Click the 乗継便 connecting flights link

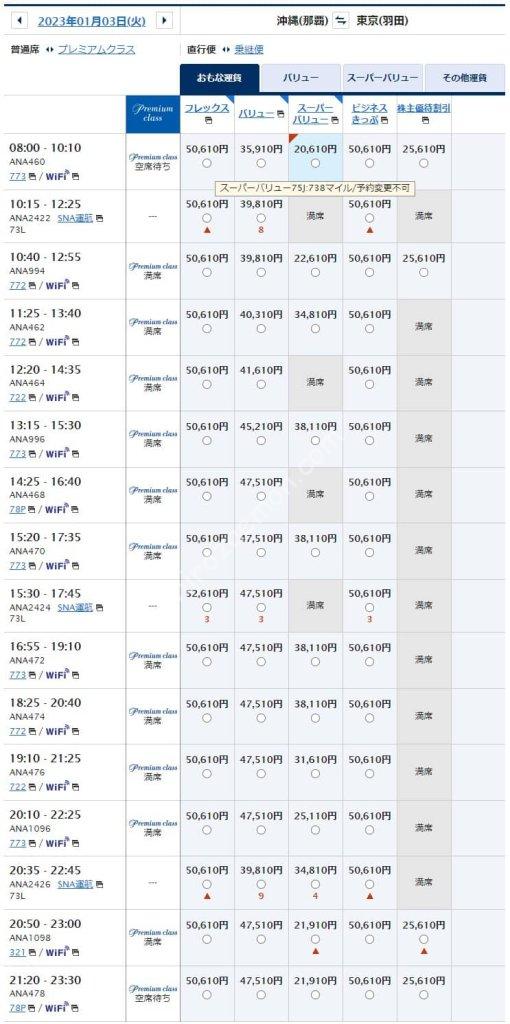[x=249, y=50]
